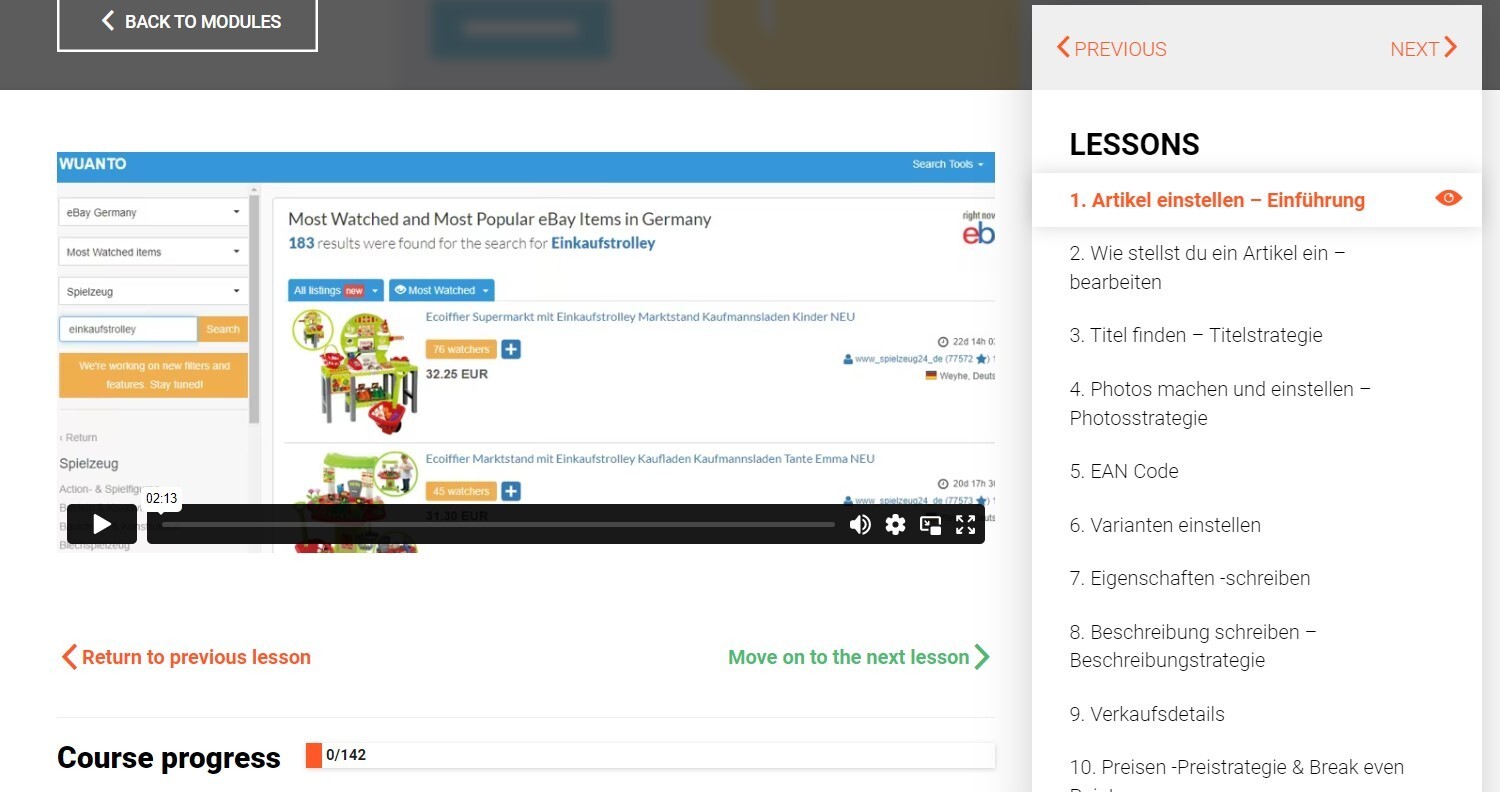The image size is (1500, 792).
Task: Open the Ecoiffier Marktstand listing title
Action: (650, 459)
